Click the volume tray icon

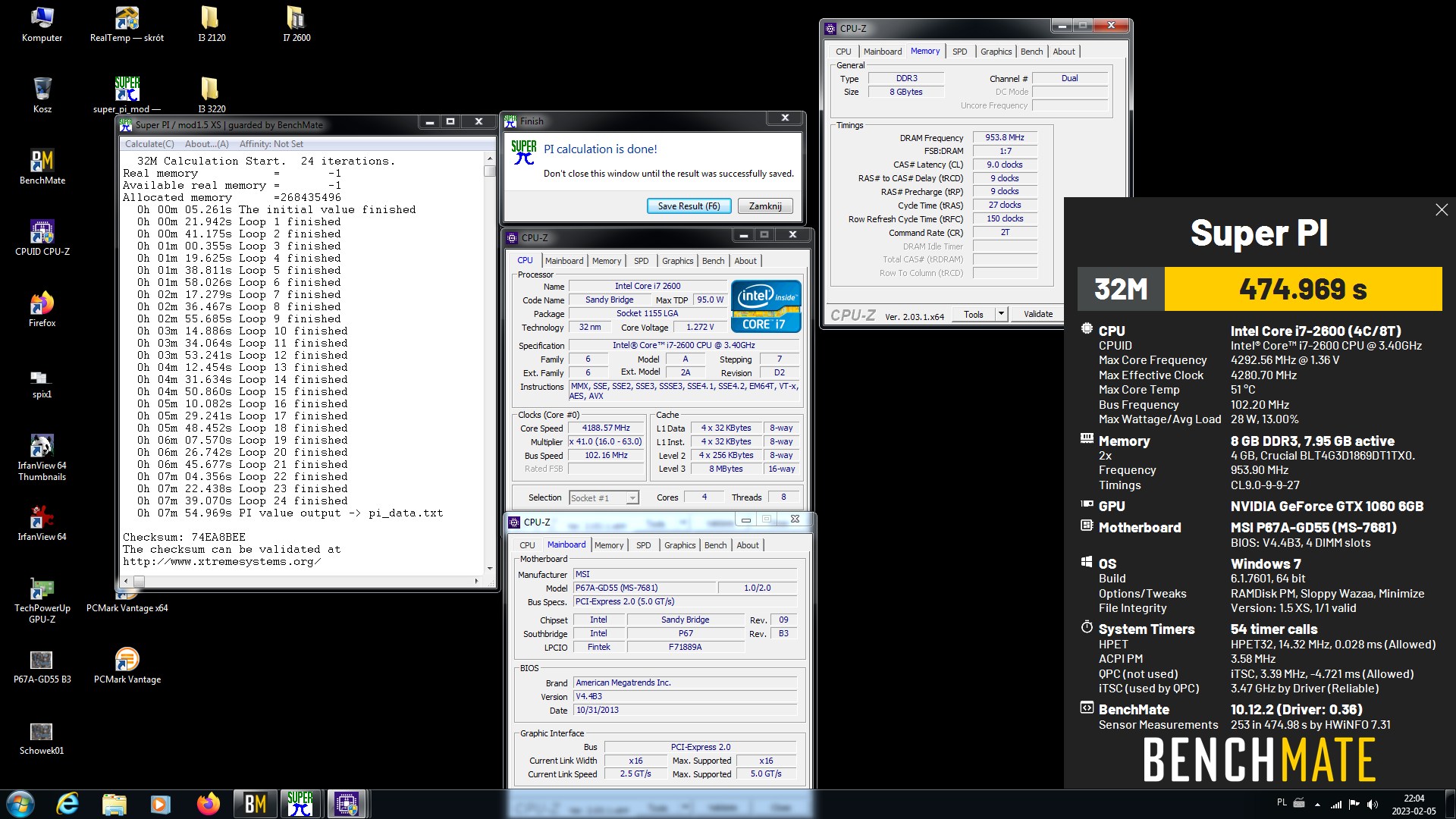pyautogui.click(x=1373, y=805)
